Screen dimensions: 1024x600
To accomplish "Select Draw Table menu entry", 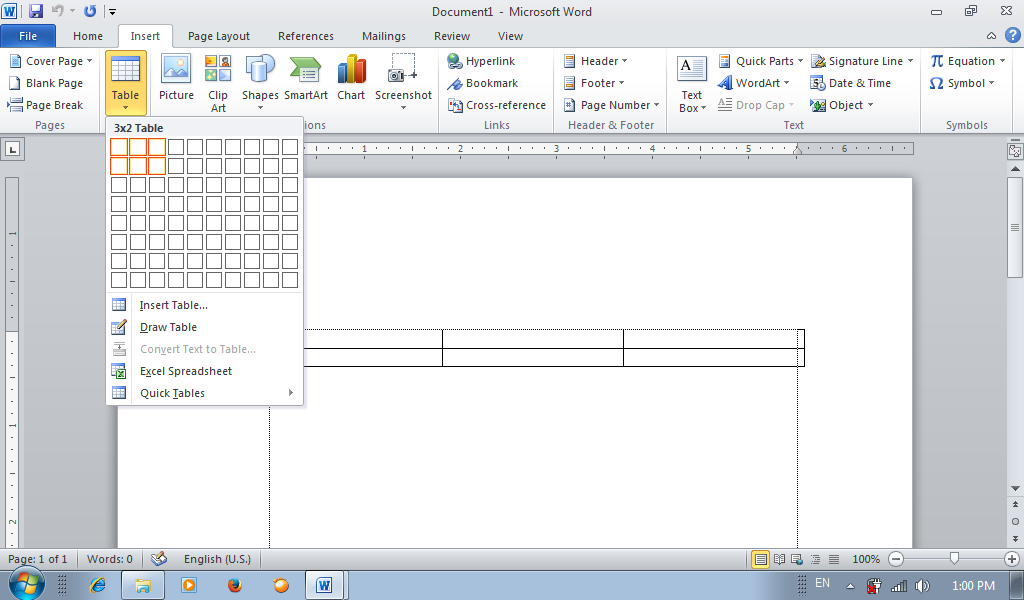I will (204, 327).
